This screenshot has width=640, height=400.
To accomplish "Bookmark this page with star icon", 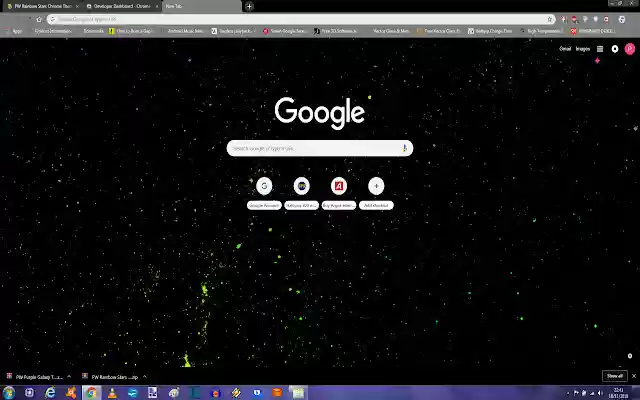I will click(550, 19).
